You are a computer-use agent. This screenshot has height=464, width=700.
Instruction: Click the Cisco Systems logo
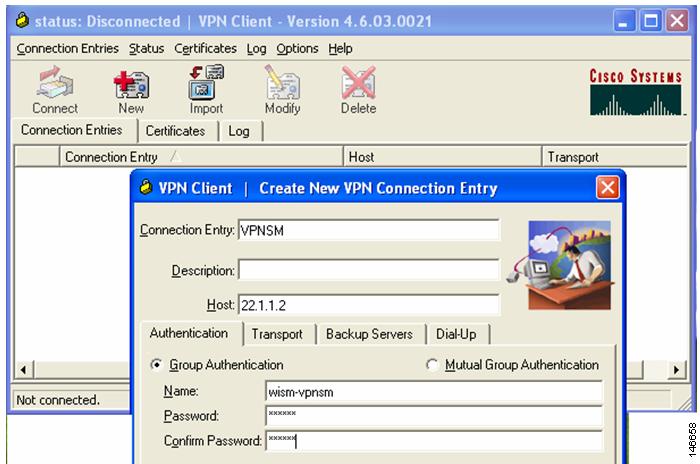636,92
